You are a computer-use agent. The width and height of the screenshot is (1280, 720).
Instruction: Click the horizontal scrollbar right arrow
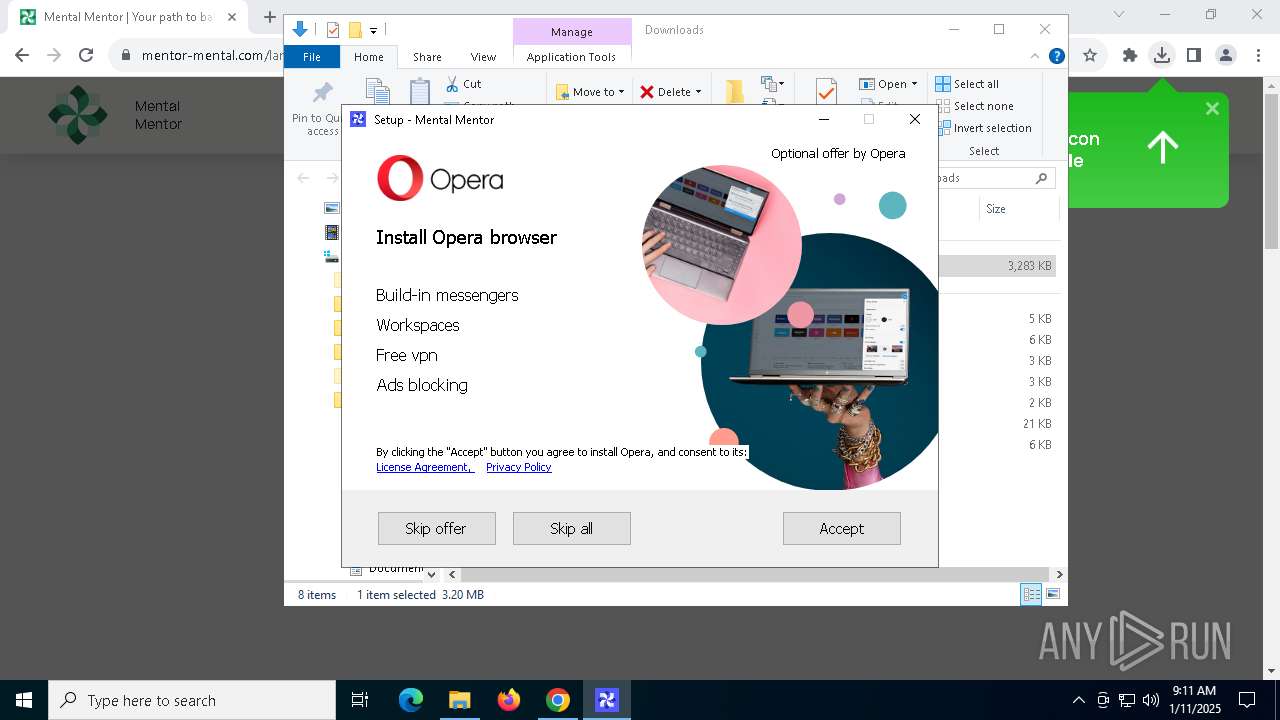pyautogui.click(x=1059, y=574)
